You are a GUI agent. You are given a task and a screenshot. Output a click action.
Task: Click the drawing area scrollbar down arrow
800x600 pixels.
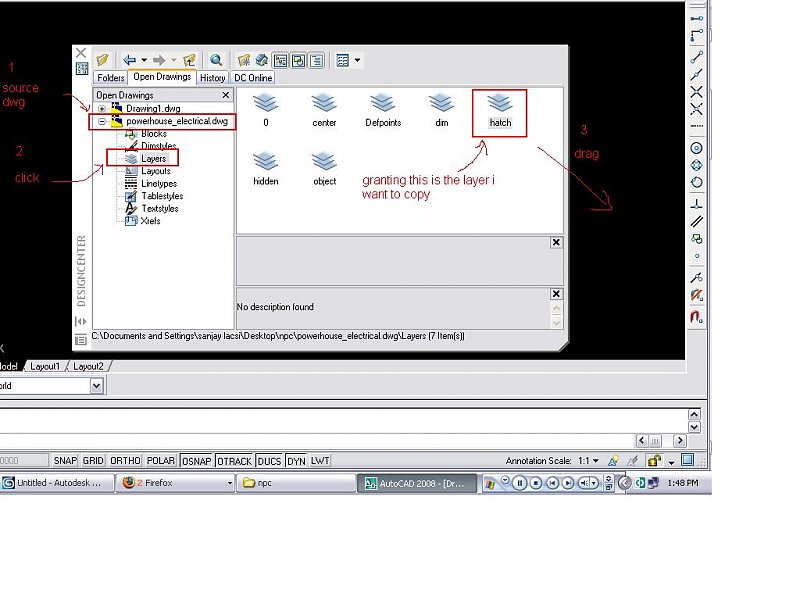[694, 427]
